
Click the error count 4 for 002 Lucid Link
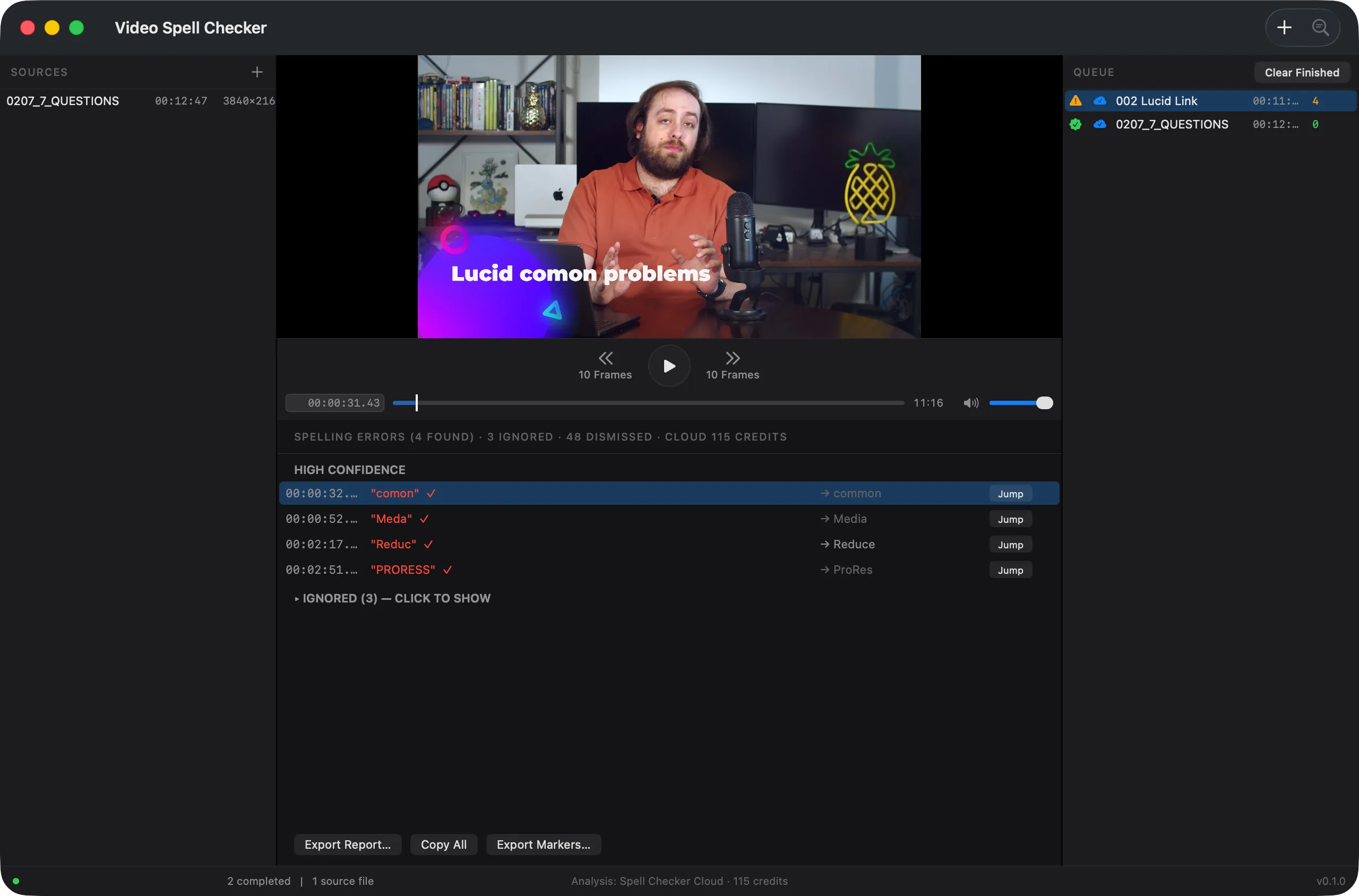pyautogui.click(x=1315, y=101)
